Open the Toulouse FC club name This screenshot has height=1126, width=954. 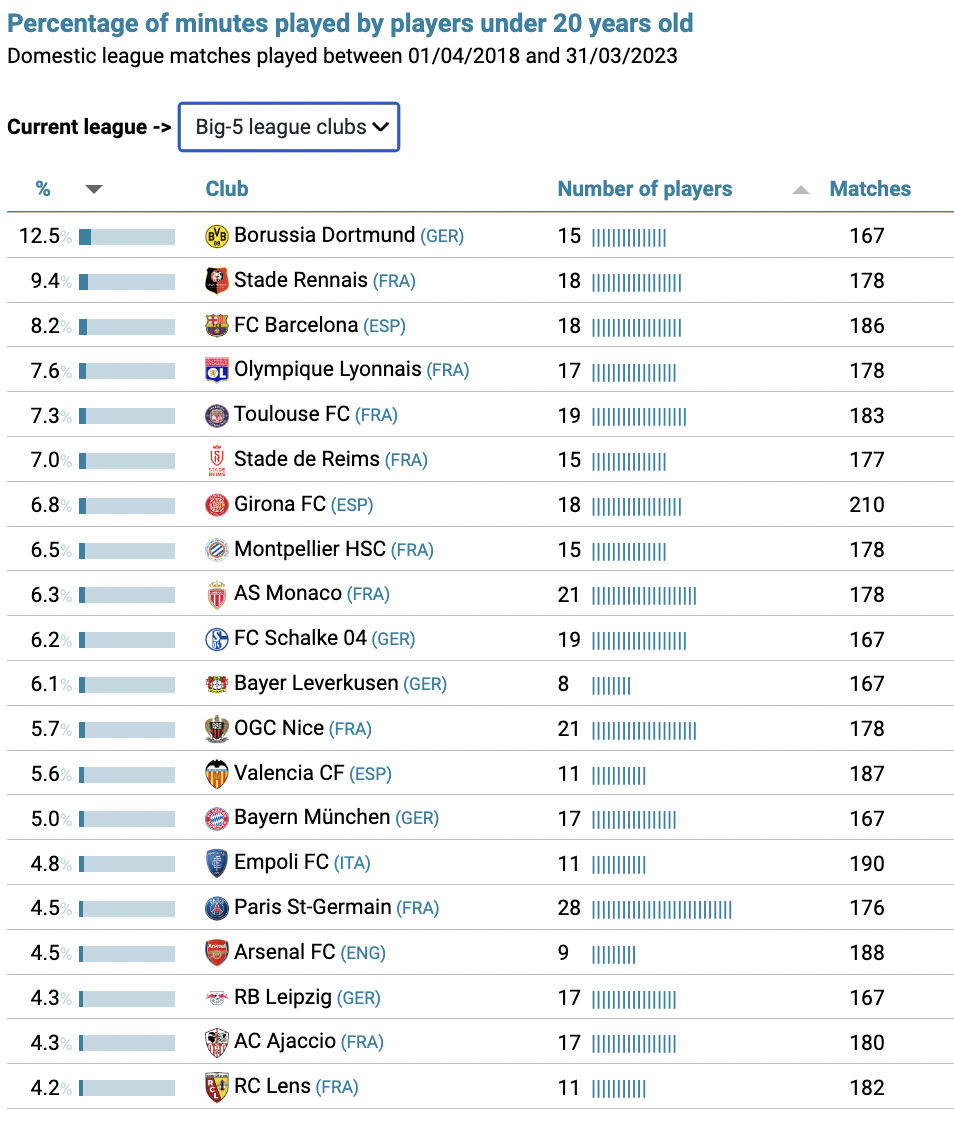tap(292, 414)
